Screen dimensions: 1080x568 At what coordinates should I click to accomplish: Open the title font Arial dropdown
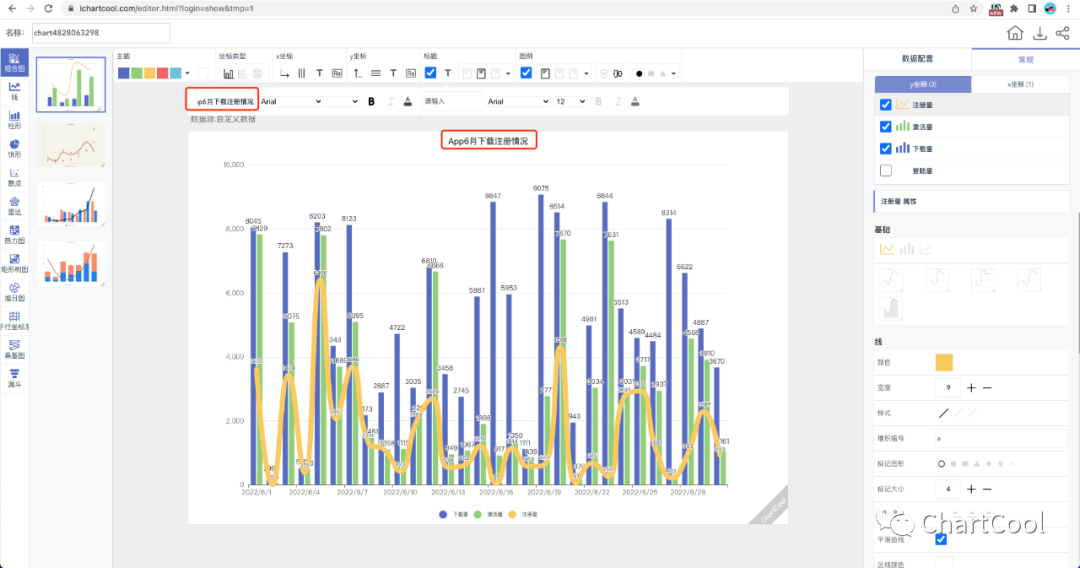pyautogui.click(x=291, y=101)
